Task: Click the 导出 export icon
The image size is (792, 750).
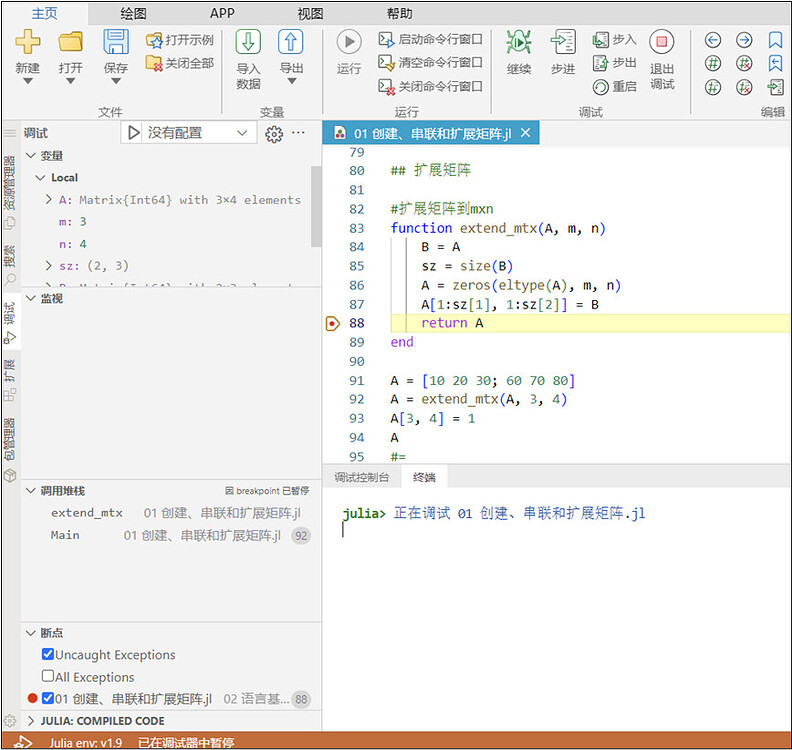Action: (x=290, y=41)
